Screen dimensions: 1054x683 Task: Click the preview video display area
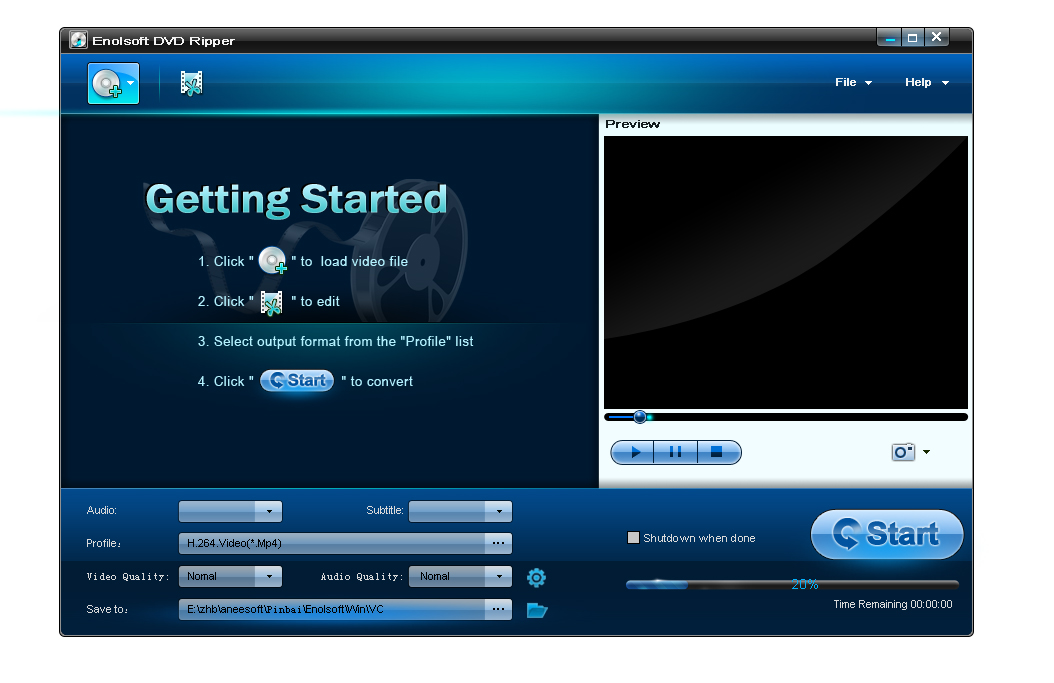coord(786,272)
